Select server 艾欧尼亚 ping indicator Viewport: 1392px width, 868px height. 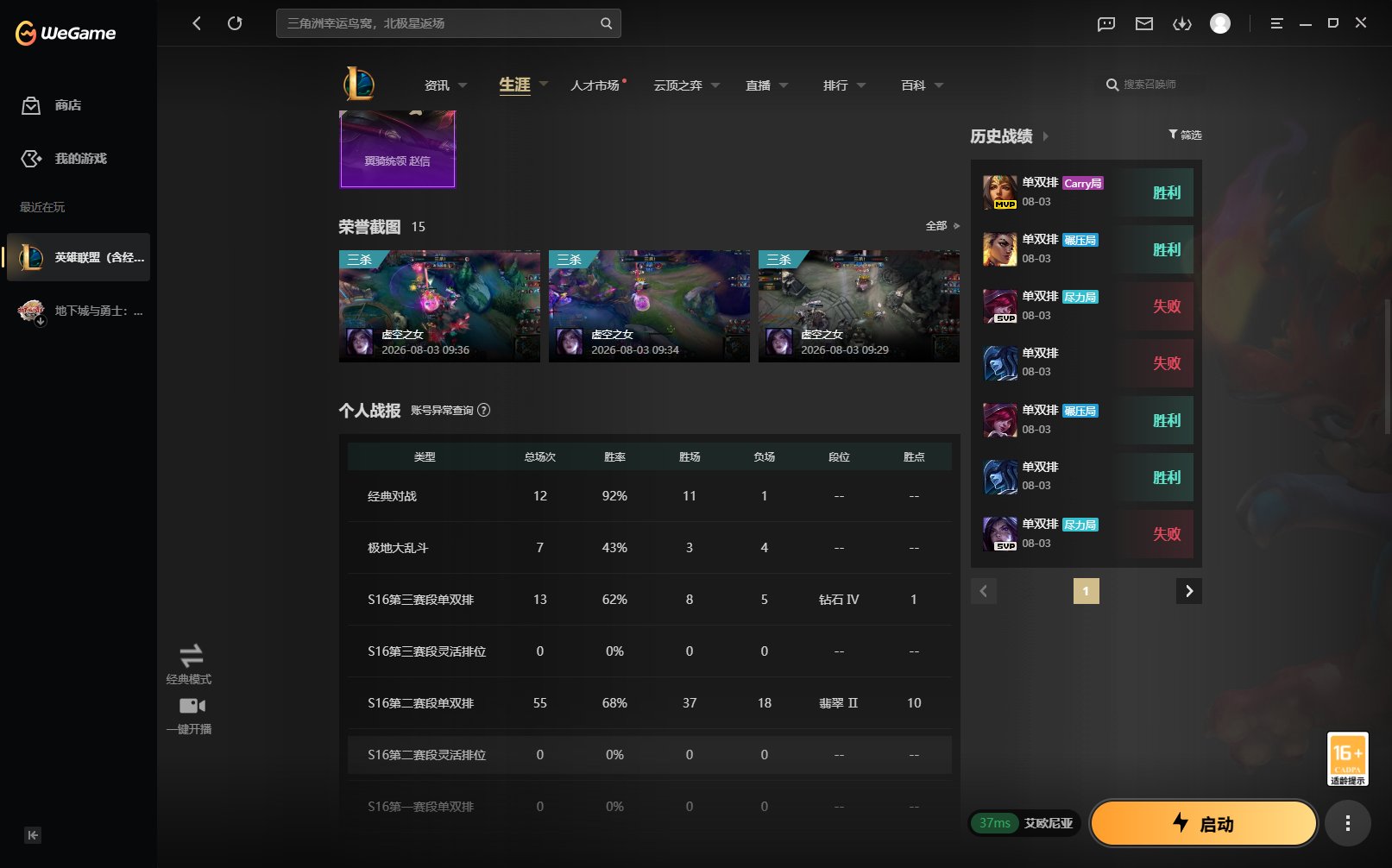[1025, 823]
